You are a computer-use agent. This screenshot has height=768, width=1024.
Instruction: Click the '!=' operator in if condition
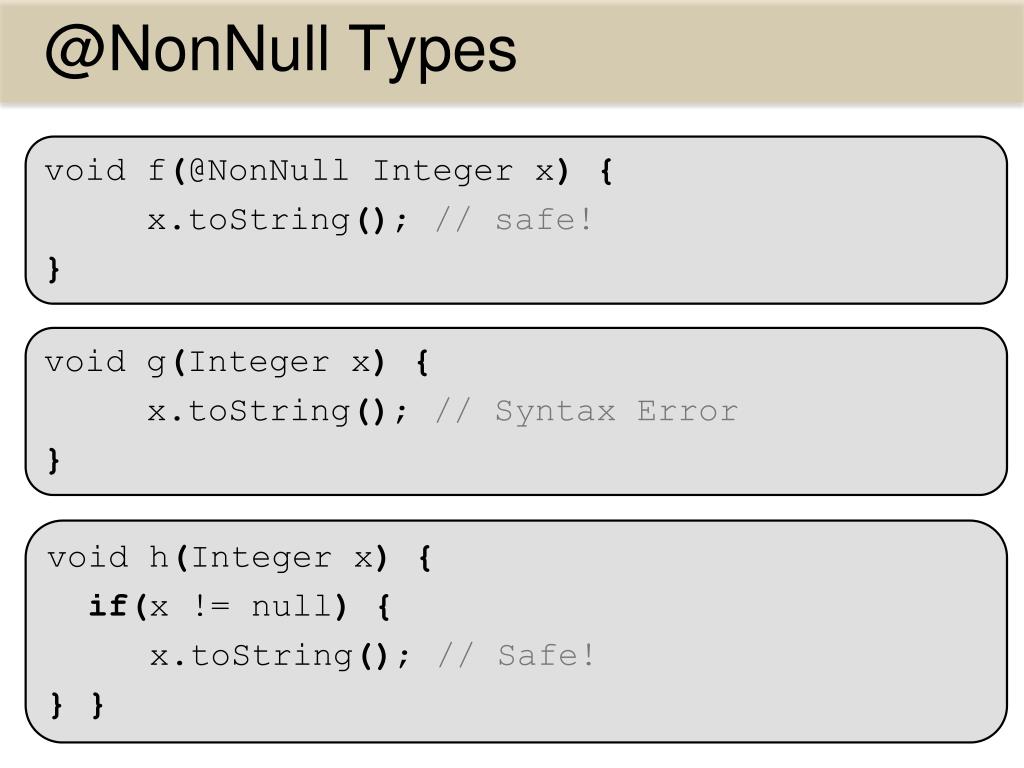(x=212, y=606)
